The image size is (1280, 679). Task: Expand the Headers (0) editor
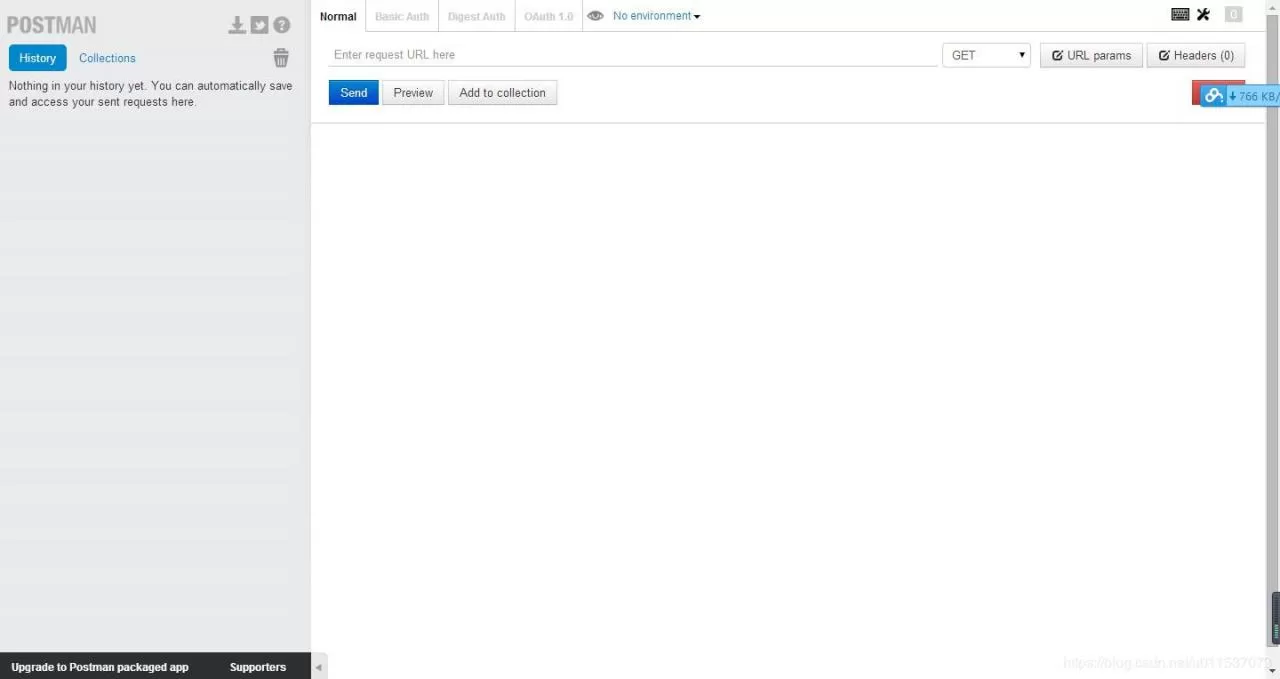click(x=1195, y=56)
